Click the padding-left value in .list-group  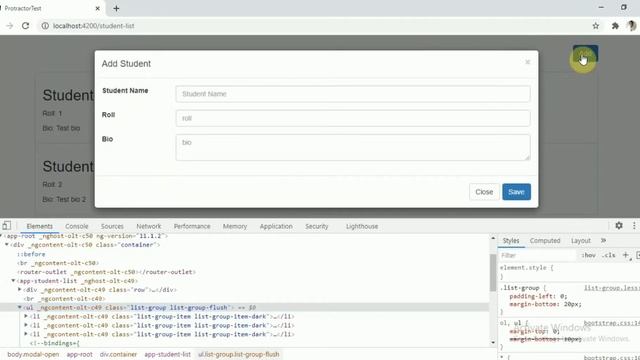pos(562,296)
